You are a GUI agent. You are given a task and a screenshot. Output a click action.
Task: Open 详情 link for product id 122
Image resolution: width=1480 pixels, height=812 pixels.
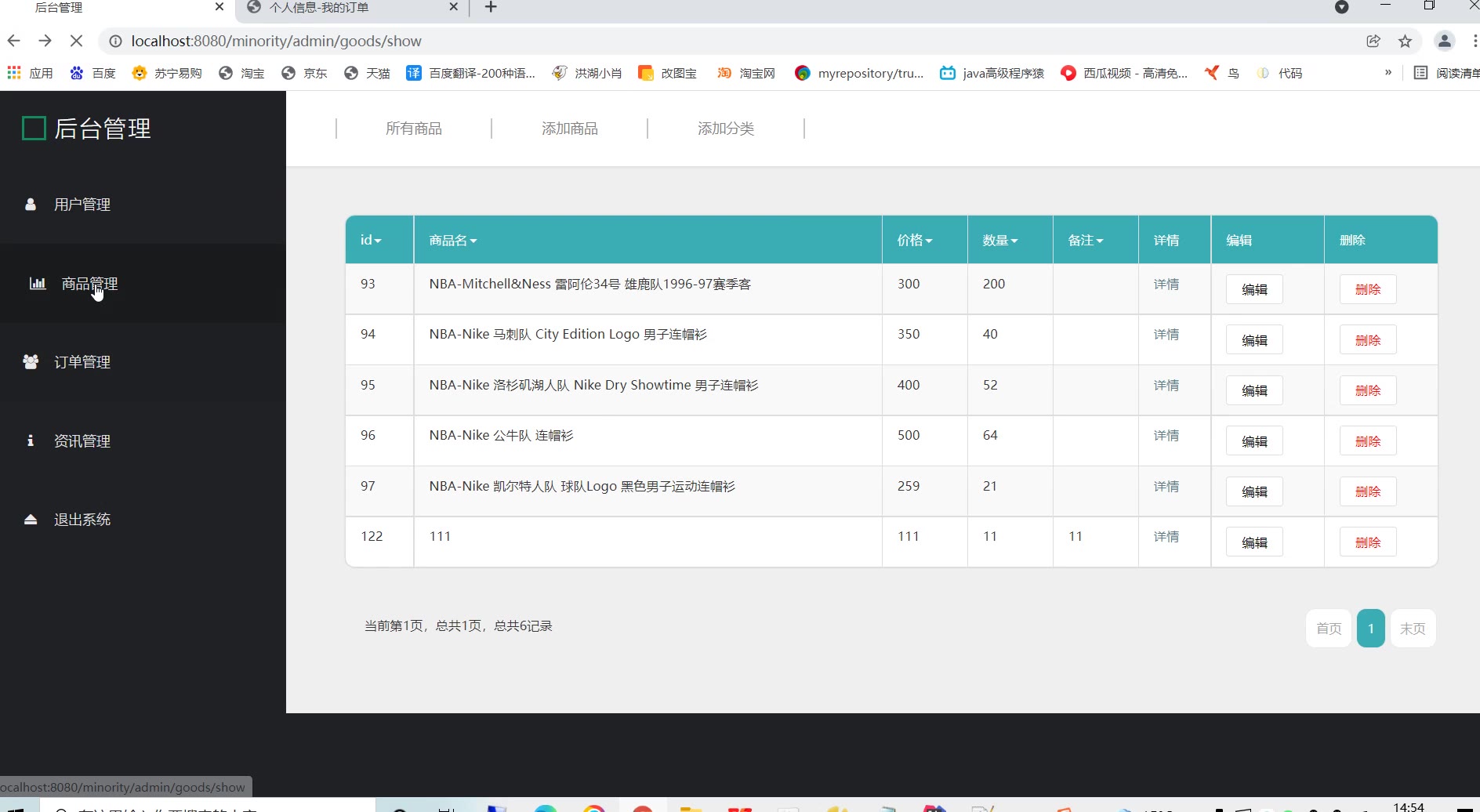pyautogui.click(x=1166, y=537)
